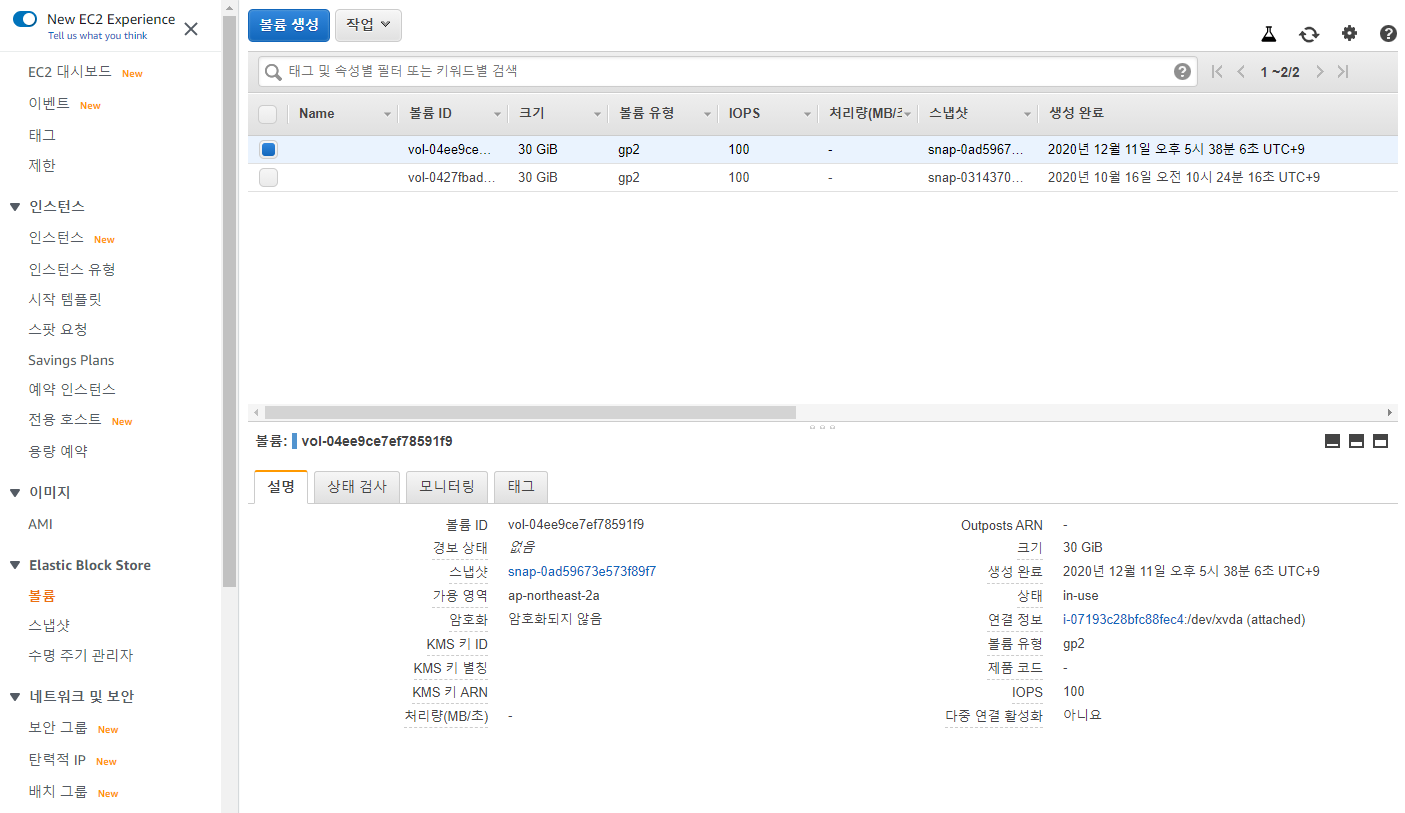The image size is (1405, 813).
Task: Open 보안 그룹 in sidebar
Action: 58,728
